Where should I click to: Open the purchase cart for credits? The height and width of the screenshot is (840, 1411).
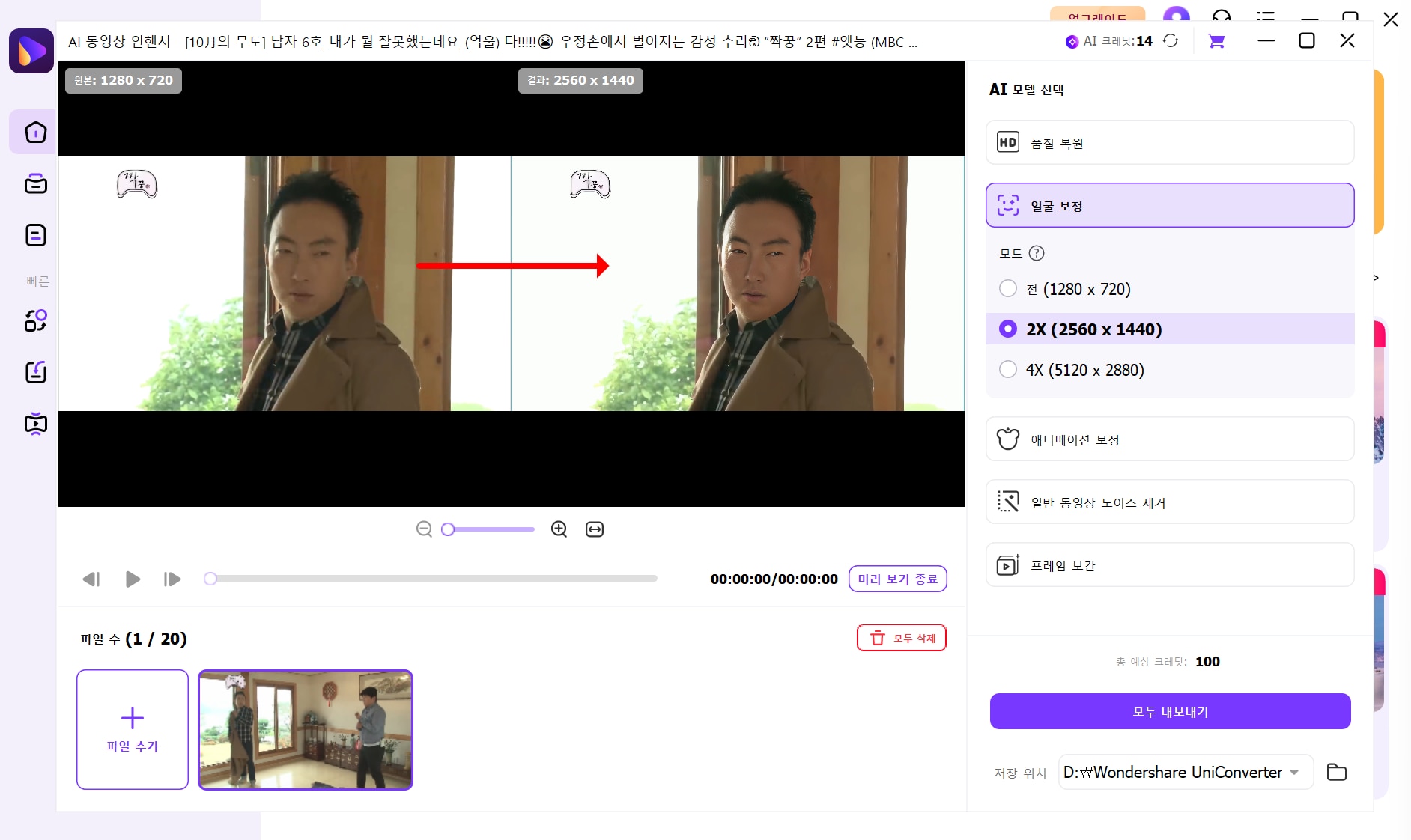coord(1217,42)
